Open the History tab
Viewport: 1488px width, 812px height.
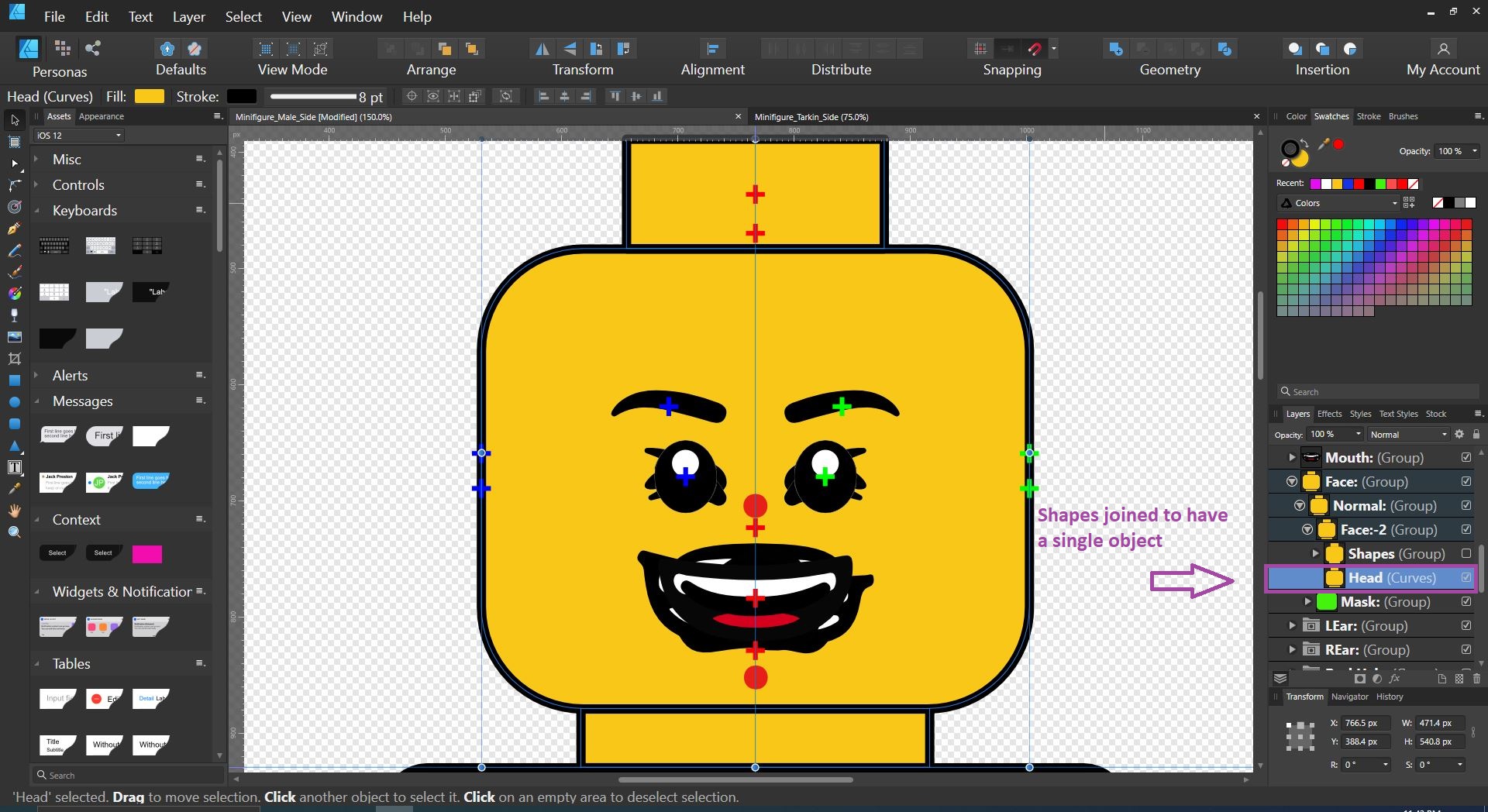pyautogui.click(x=1390, y=697)
